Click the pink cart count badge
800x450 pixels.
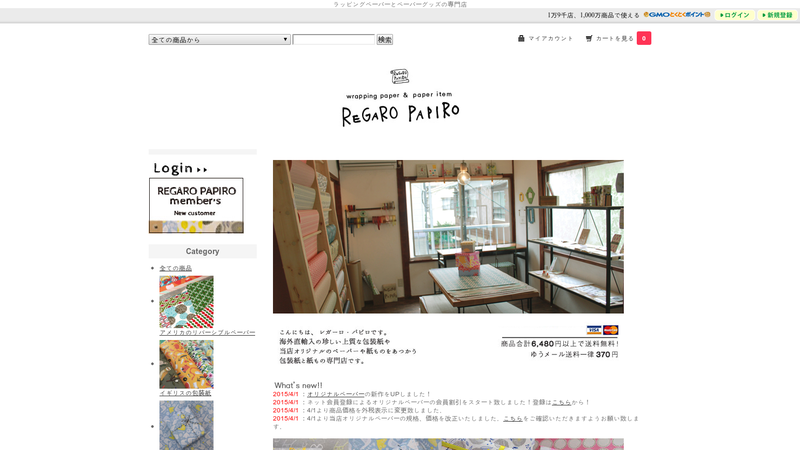click(x=644, y=38)
